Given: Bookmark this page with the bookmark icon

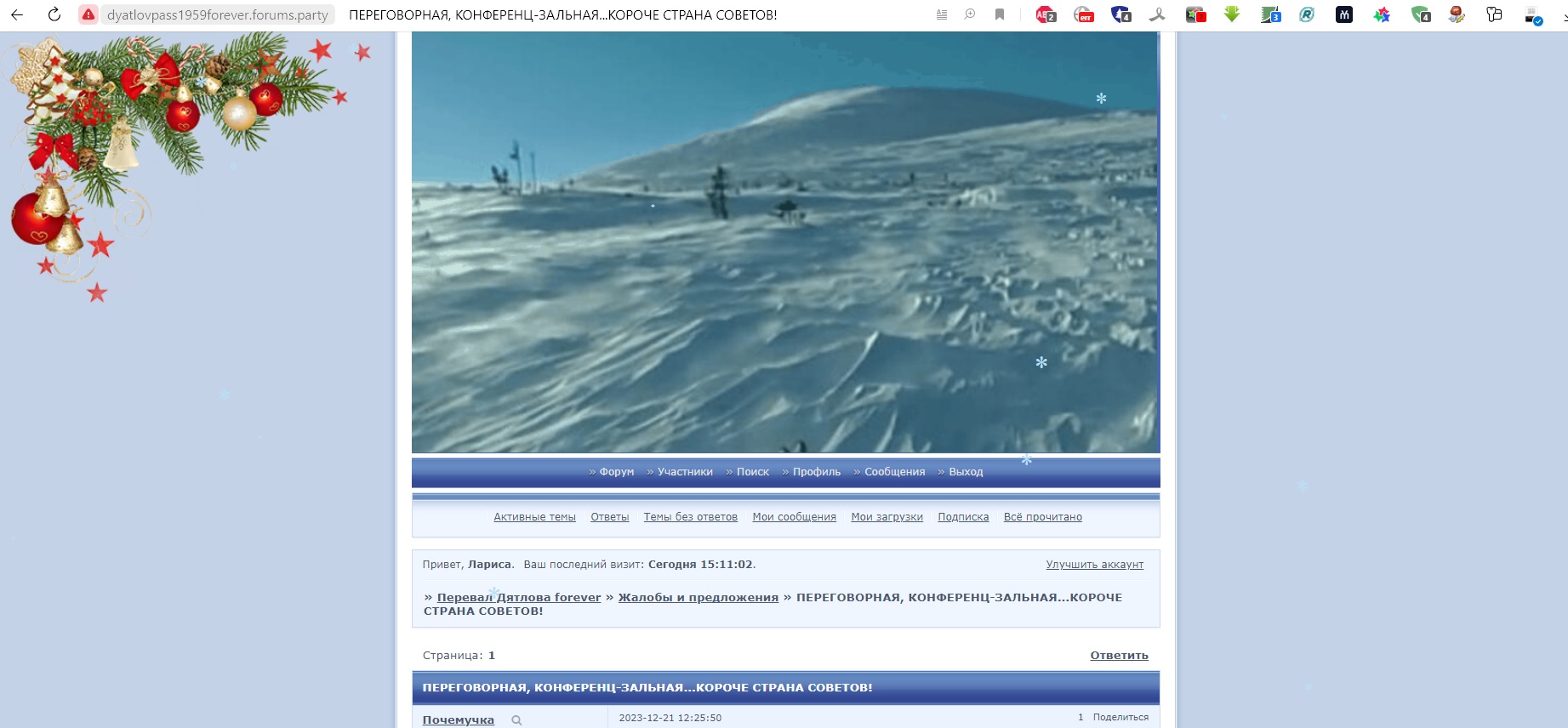Looking at the screenshot, I should tap(1000, 14).
